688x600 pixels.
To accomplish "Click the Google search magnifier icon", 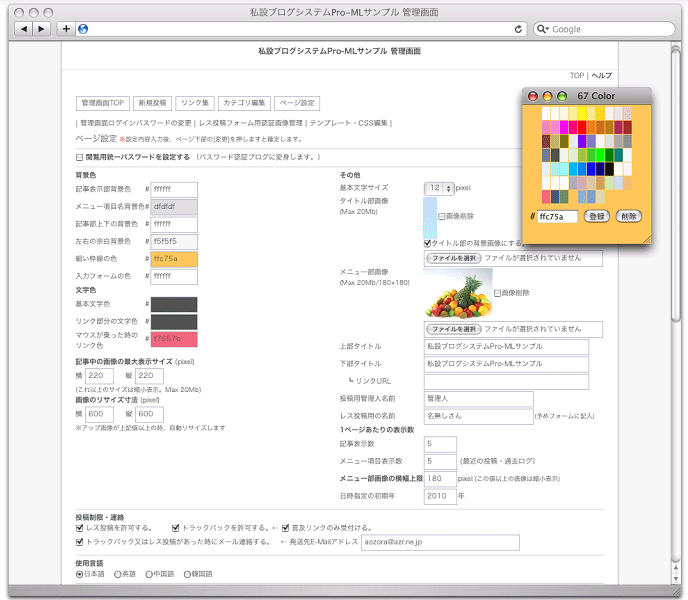I will (543, 29).
